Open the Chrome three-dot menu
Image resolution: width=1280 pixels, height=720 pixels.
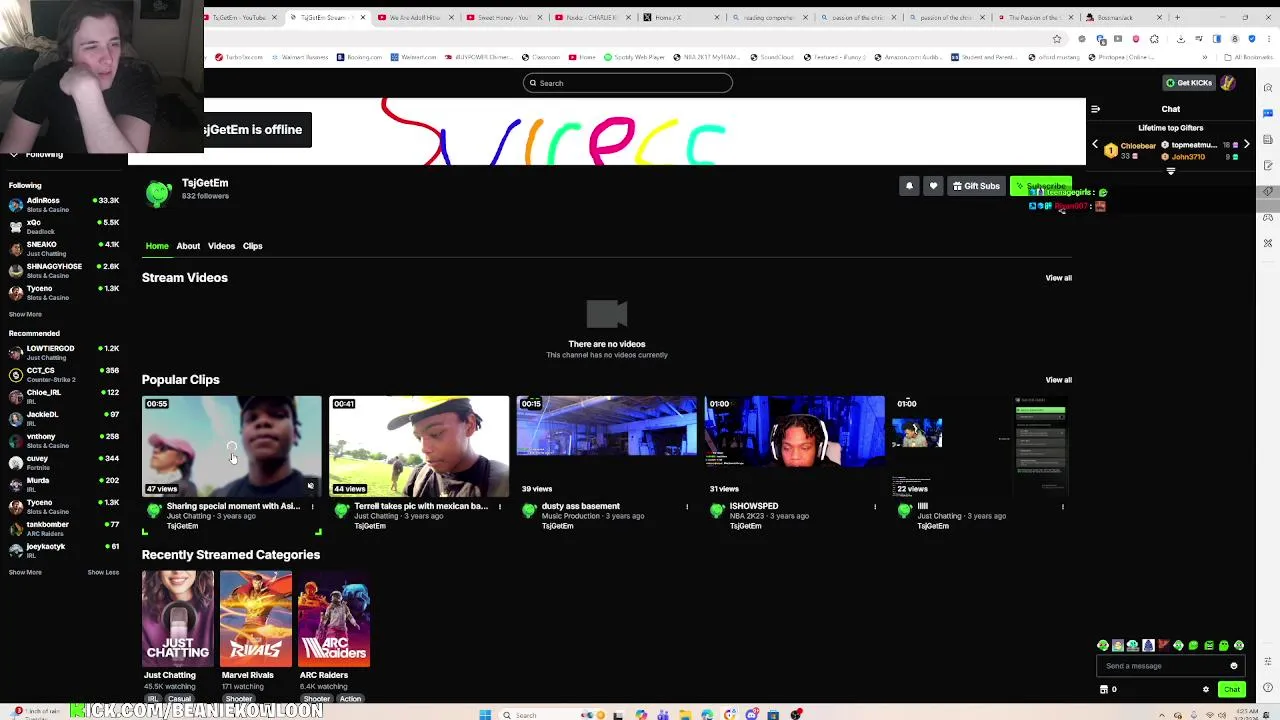coord(1269,39)
